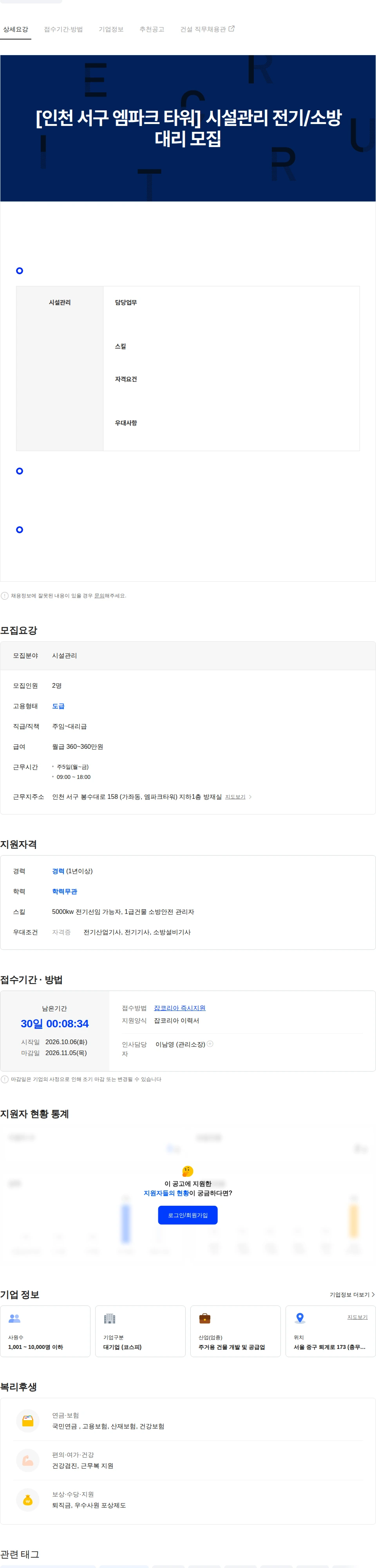
Task: Click the 우대사항 label in the table
Action: point(126,423)
